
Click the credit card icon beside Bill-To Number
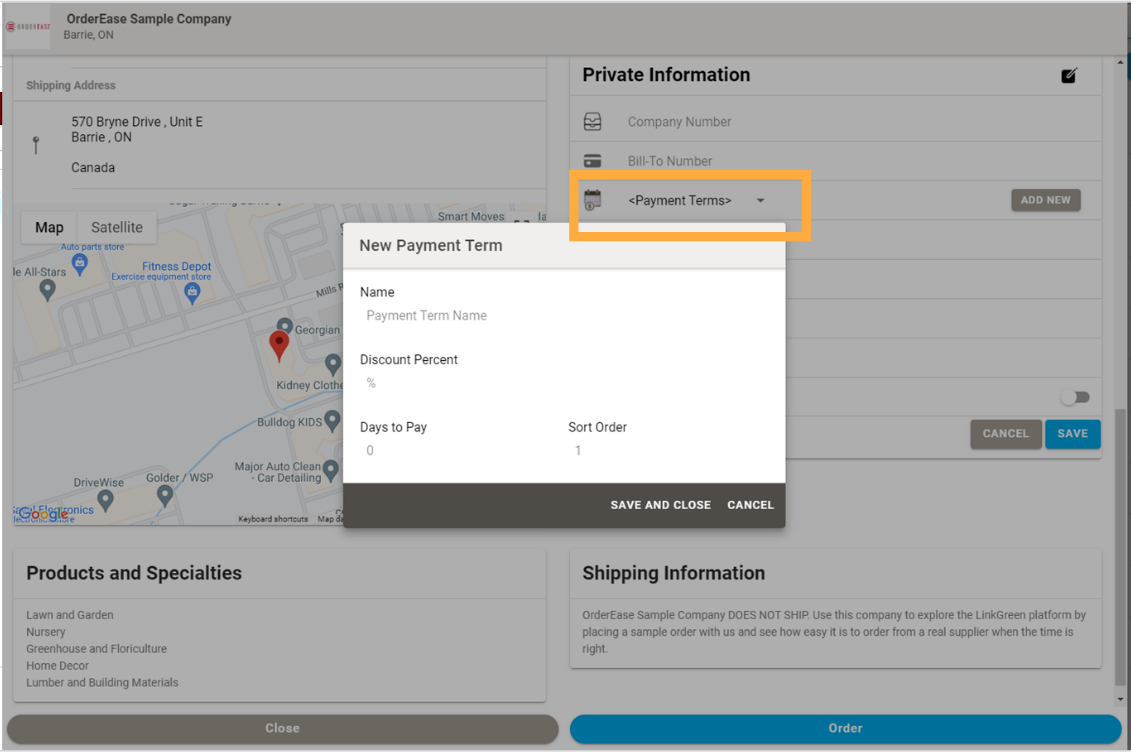[593, 160]
